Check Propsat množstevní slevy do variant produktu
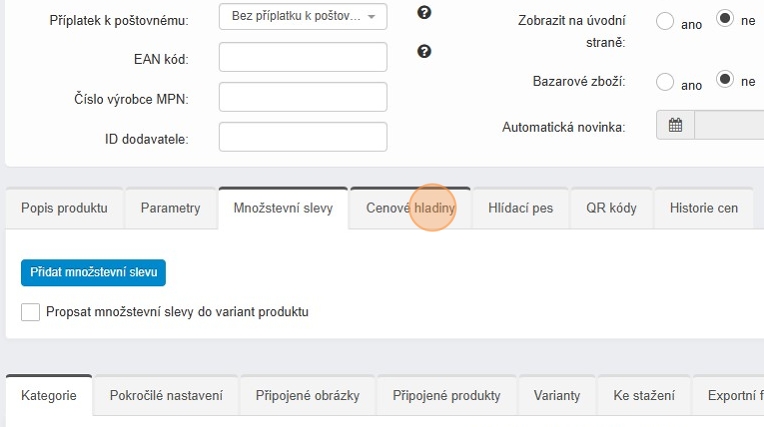 point(30,312)
